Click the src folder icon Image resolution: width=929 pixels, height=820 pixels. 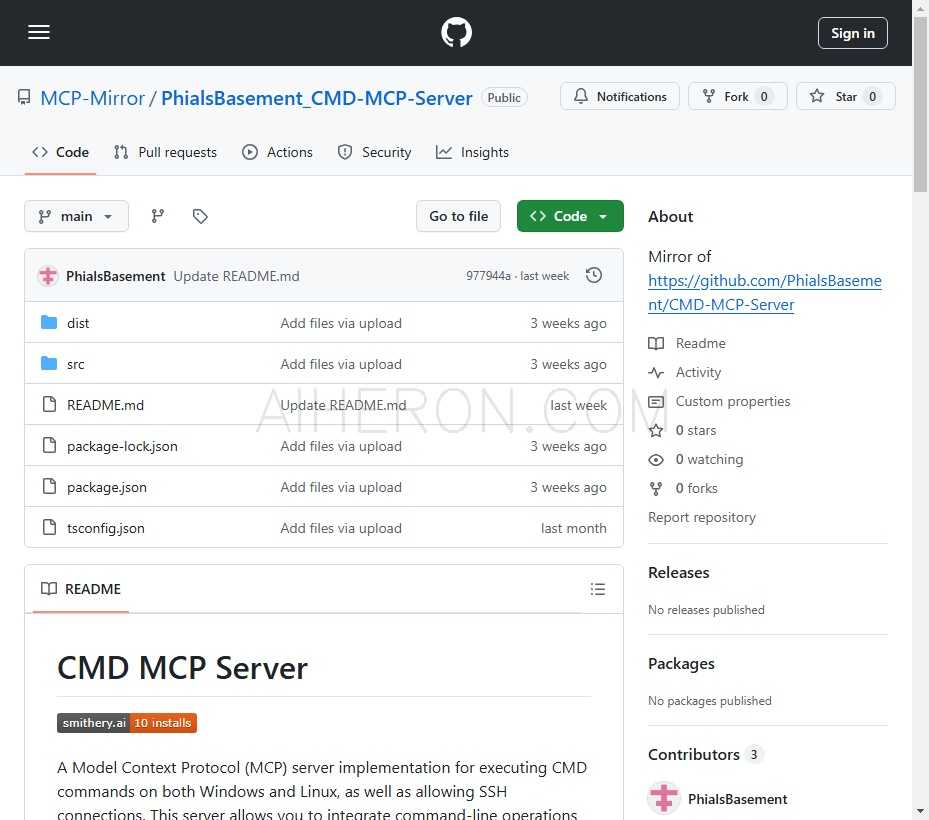(x=49, y=363)
